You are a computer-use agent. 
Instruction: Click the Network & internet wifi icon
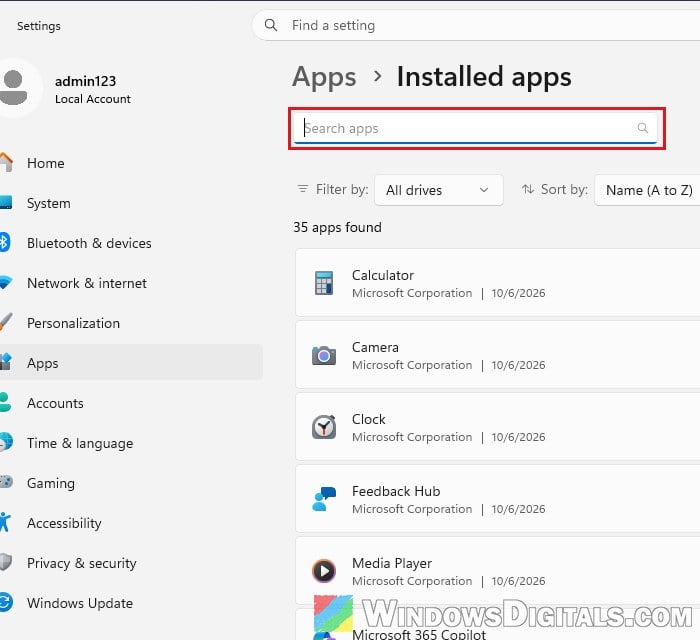tap(5, 283)
